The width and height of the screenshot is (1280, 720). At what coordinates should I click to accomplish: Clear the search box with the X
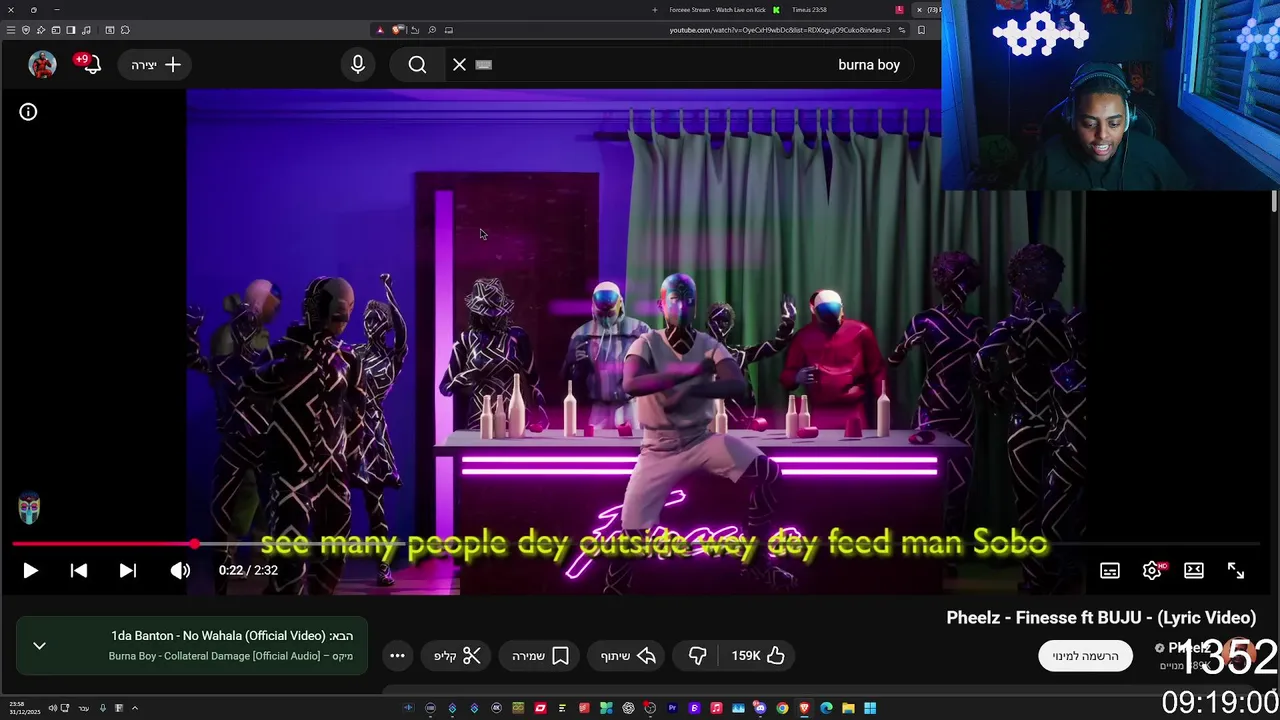[x=459, y=65]
